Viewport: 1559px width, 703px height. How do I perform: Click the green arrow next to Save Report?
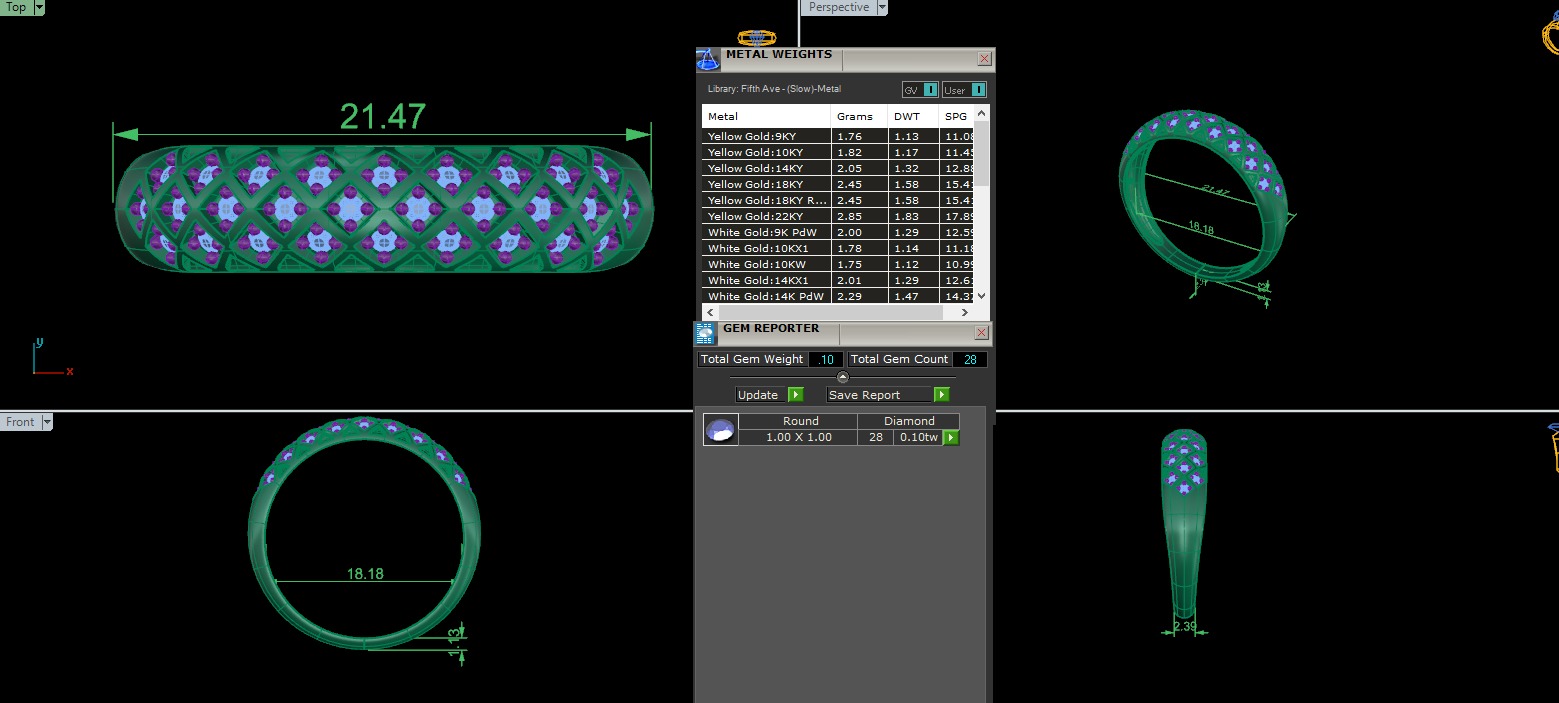[x=942, y=395]
